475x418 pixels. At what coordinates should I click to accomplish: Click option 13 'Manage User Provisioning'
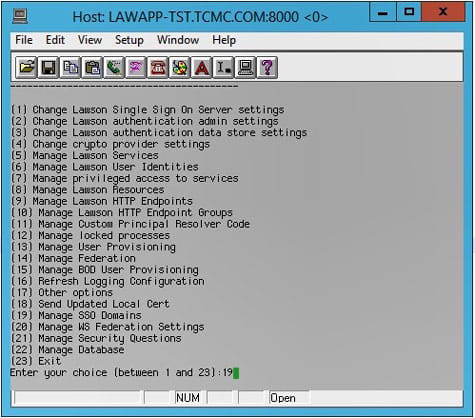click(x=93, y=247)
